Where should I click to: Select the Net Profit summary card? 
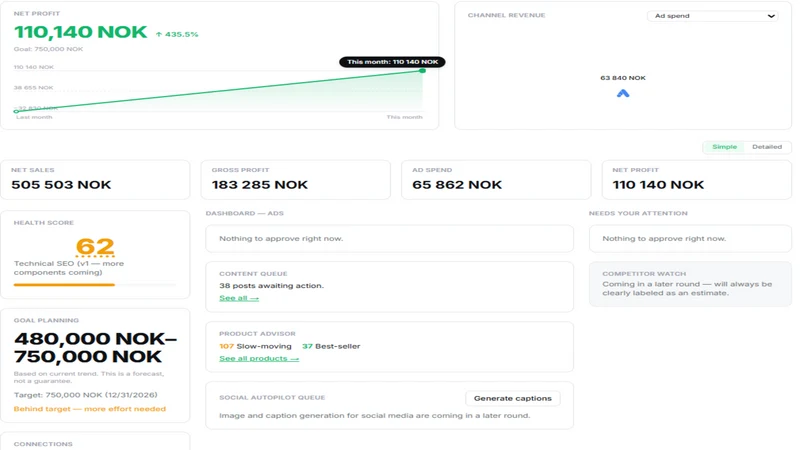(696, 180)
